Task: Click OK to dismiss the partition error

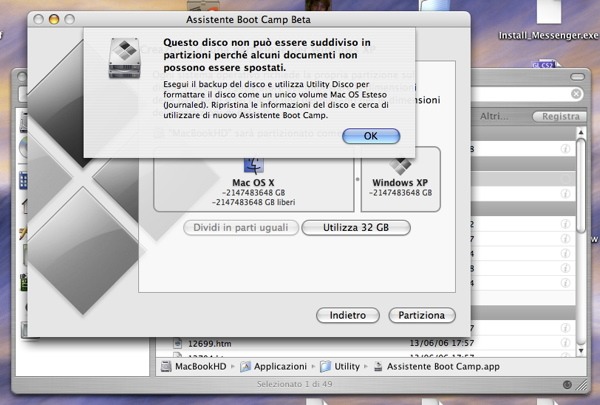Action: click(x=371, y=136)
